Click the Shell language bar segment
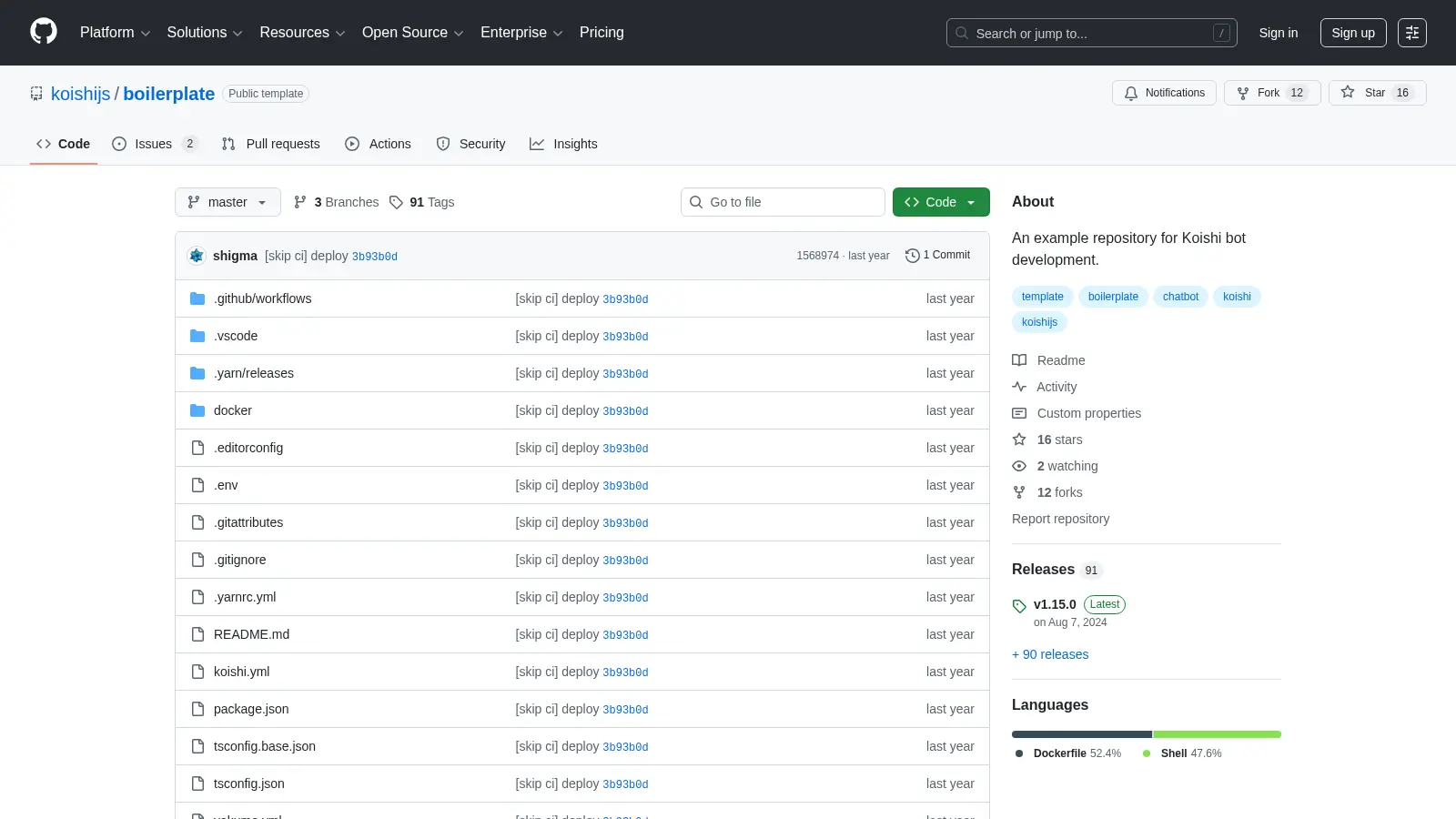 pos(1218,734)
